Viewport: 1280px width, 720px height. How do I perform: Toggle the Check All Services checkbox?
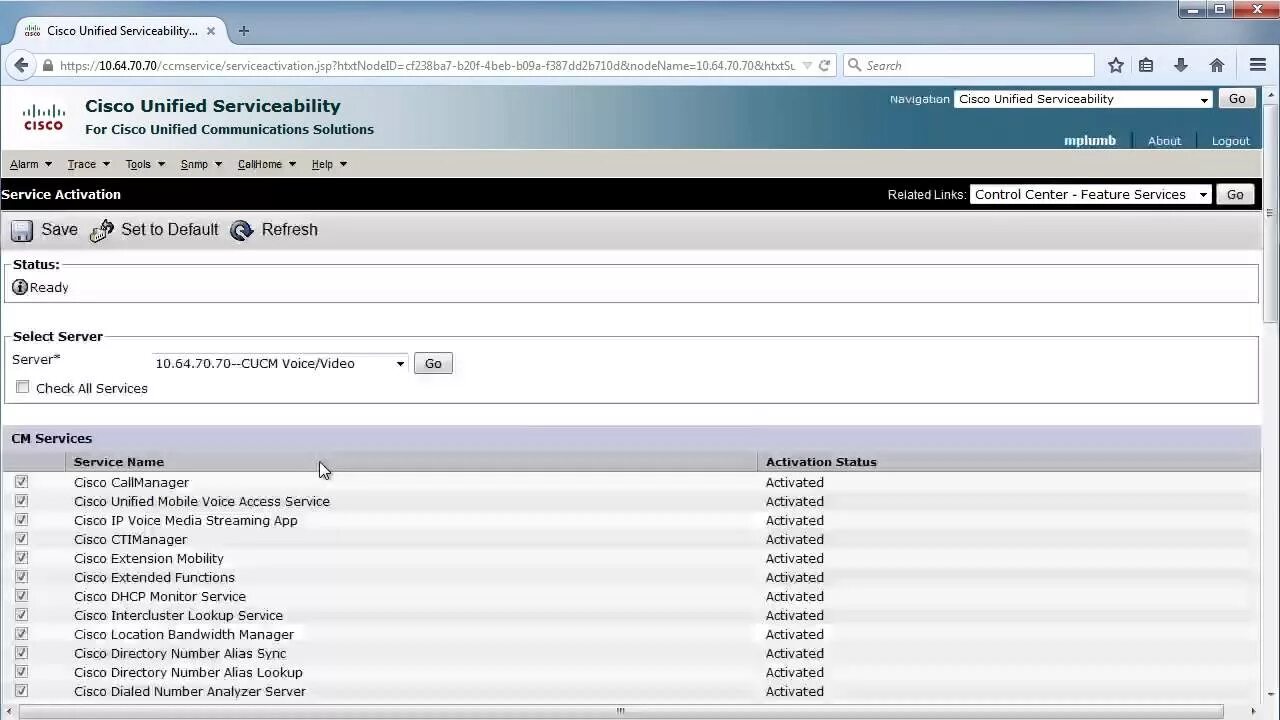pyautogui.click(x=22, y=387)
